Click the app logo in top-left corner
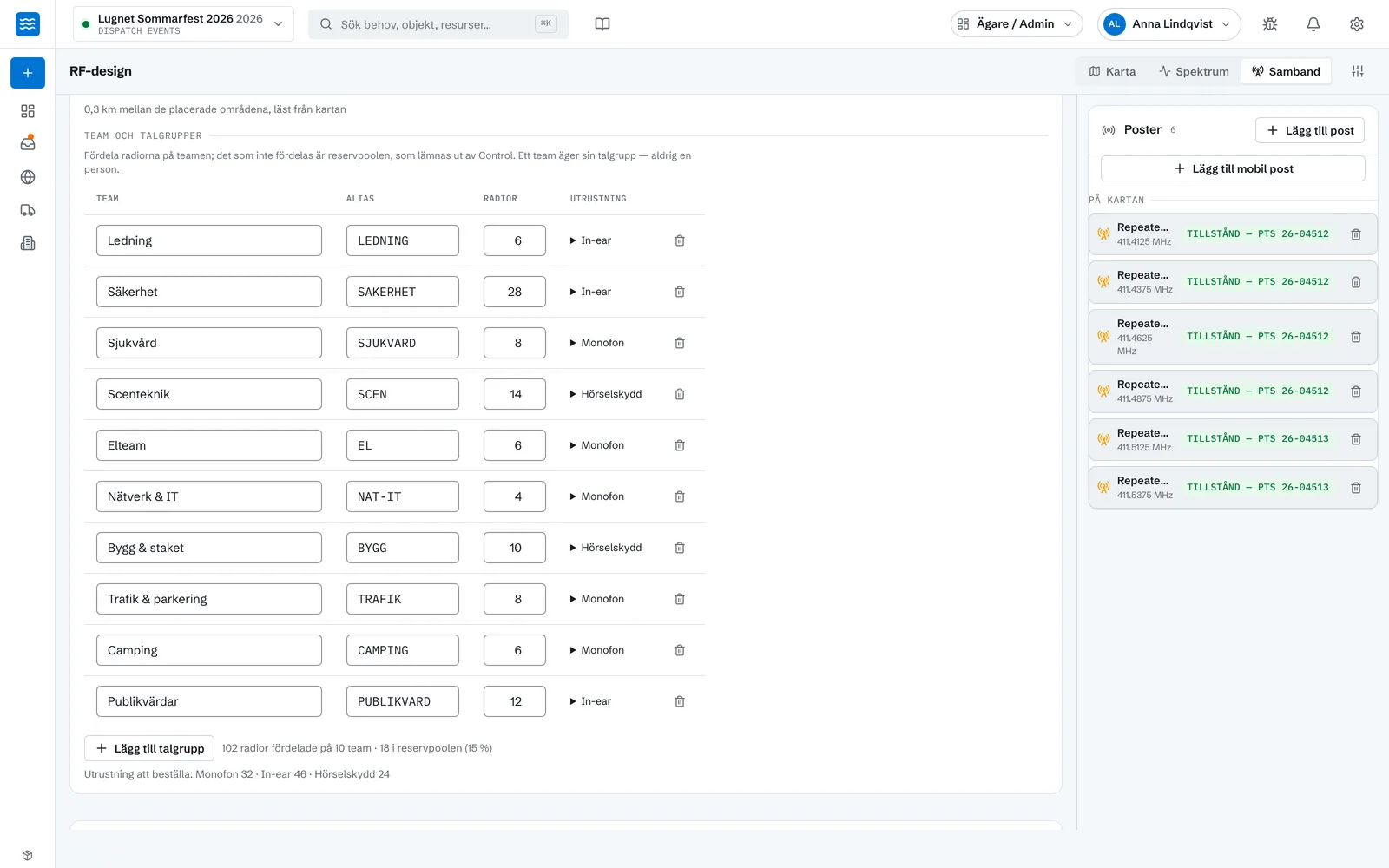 tap(28, 24)
